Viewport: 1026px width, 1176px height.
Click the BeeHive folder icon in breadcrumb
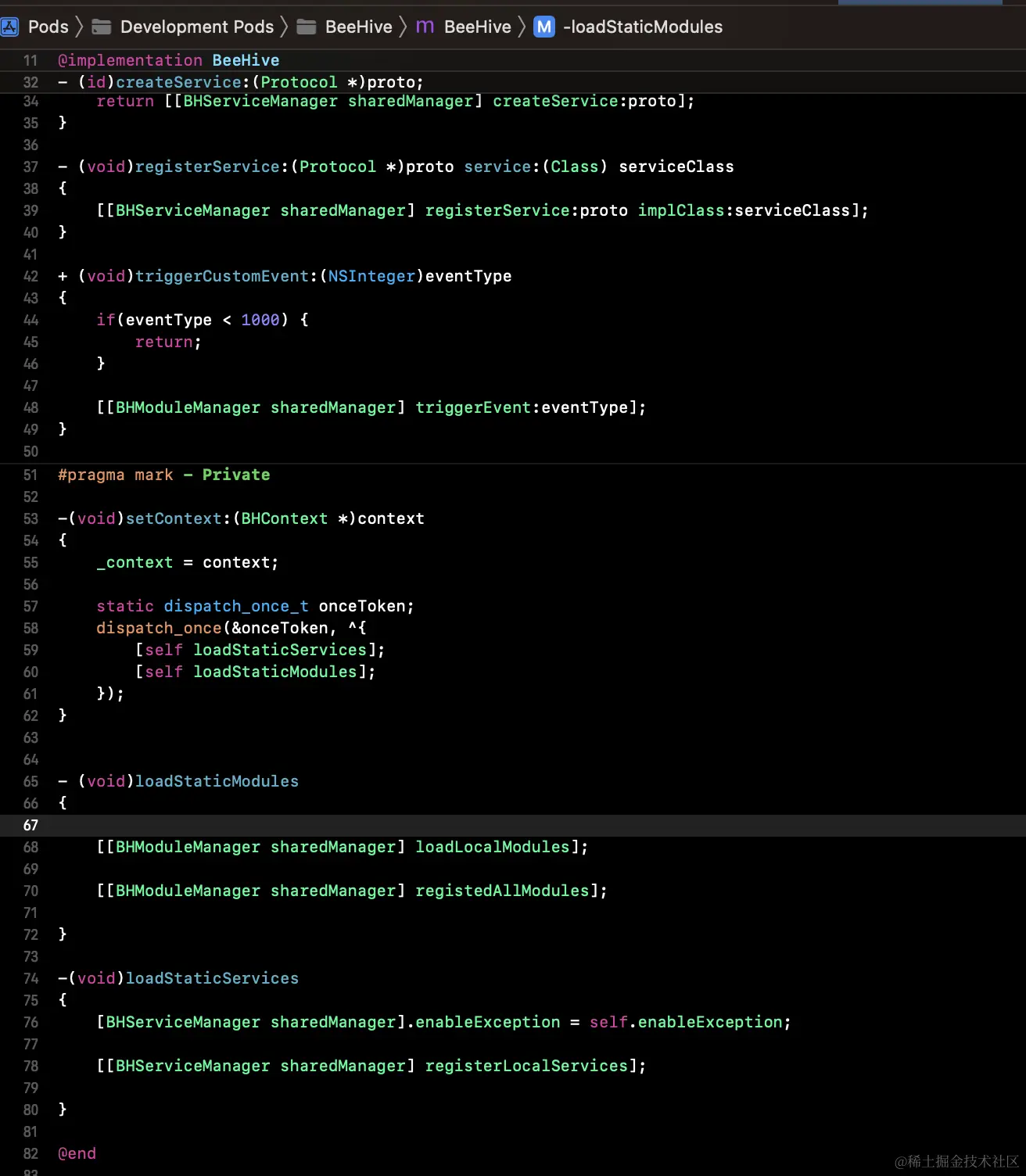point(307,27)
